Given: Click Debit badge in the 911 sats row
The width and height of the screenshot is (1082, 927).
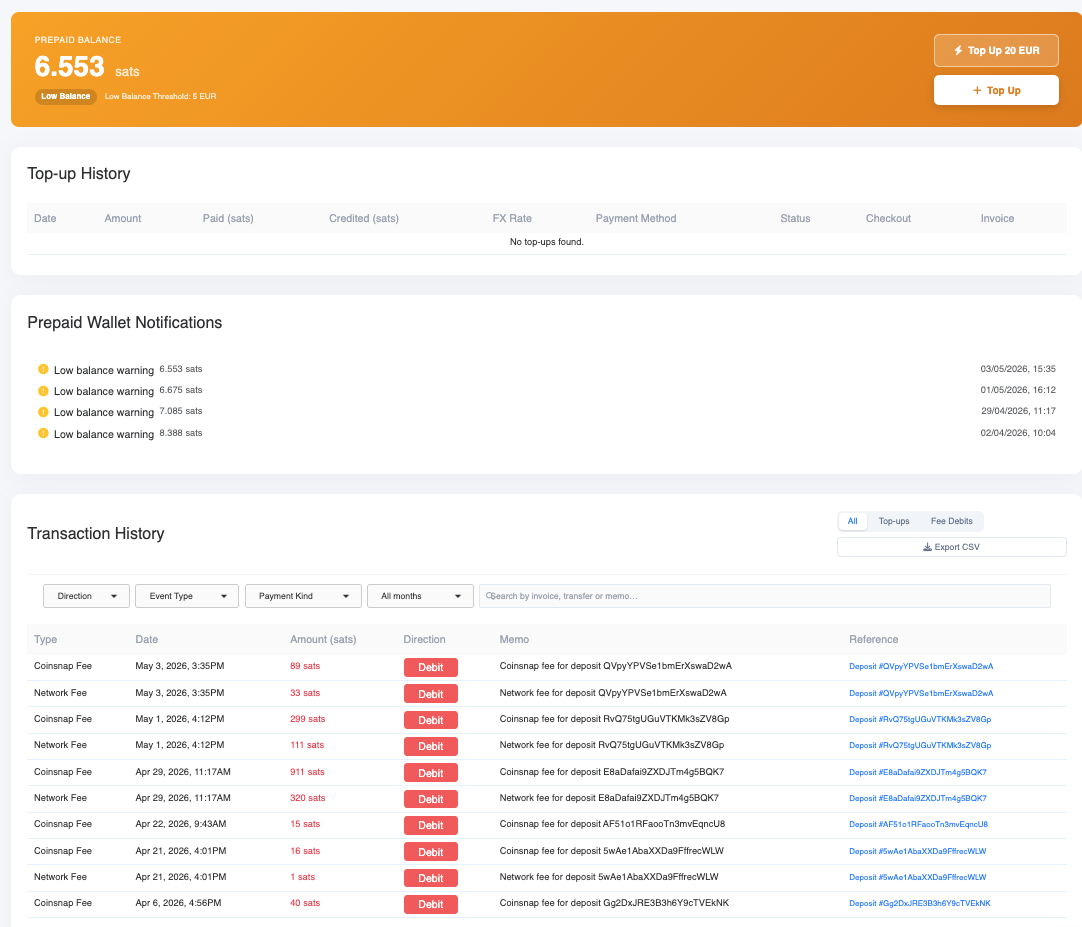Looking at the screenshot, I should [x=431, y=773].
